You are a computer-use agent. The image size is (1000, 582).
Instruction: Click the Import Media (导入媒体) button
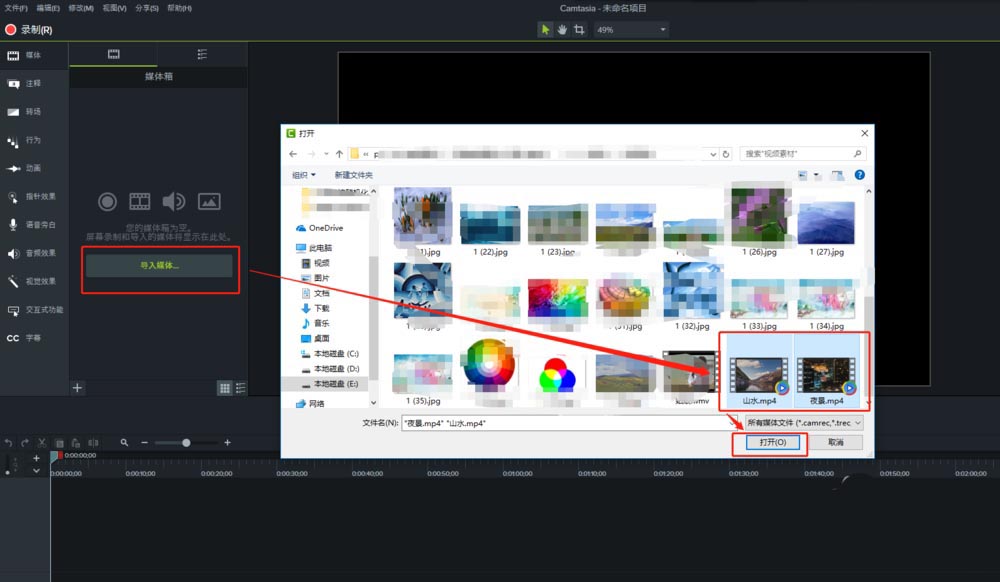[159, 266]
